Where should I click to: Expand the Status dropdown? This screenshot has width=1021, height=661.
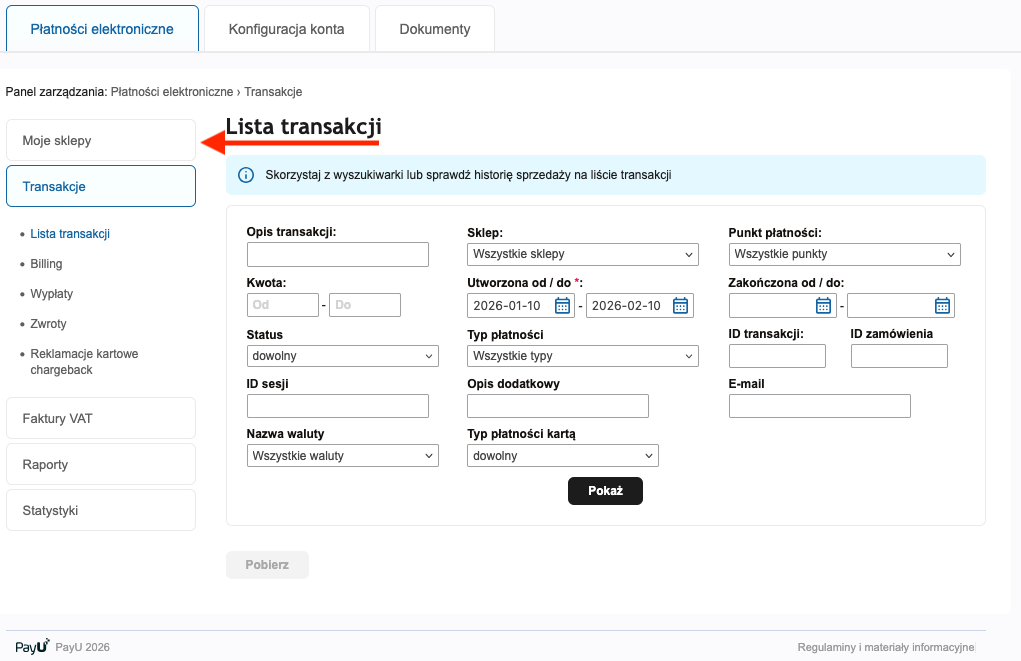[x=342, y=356]
